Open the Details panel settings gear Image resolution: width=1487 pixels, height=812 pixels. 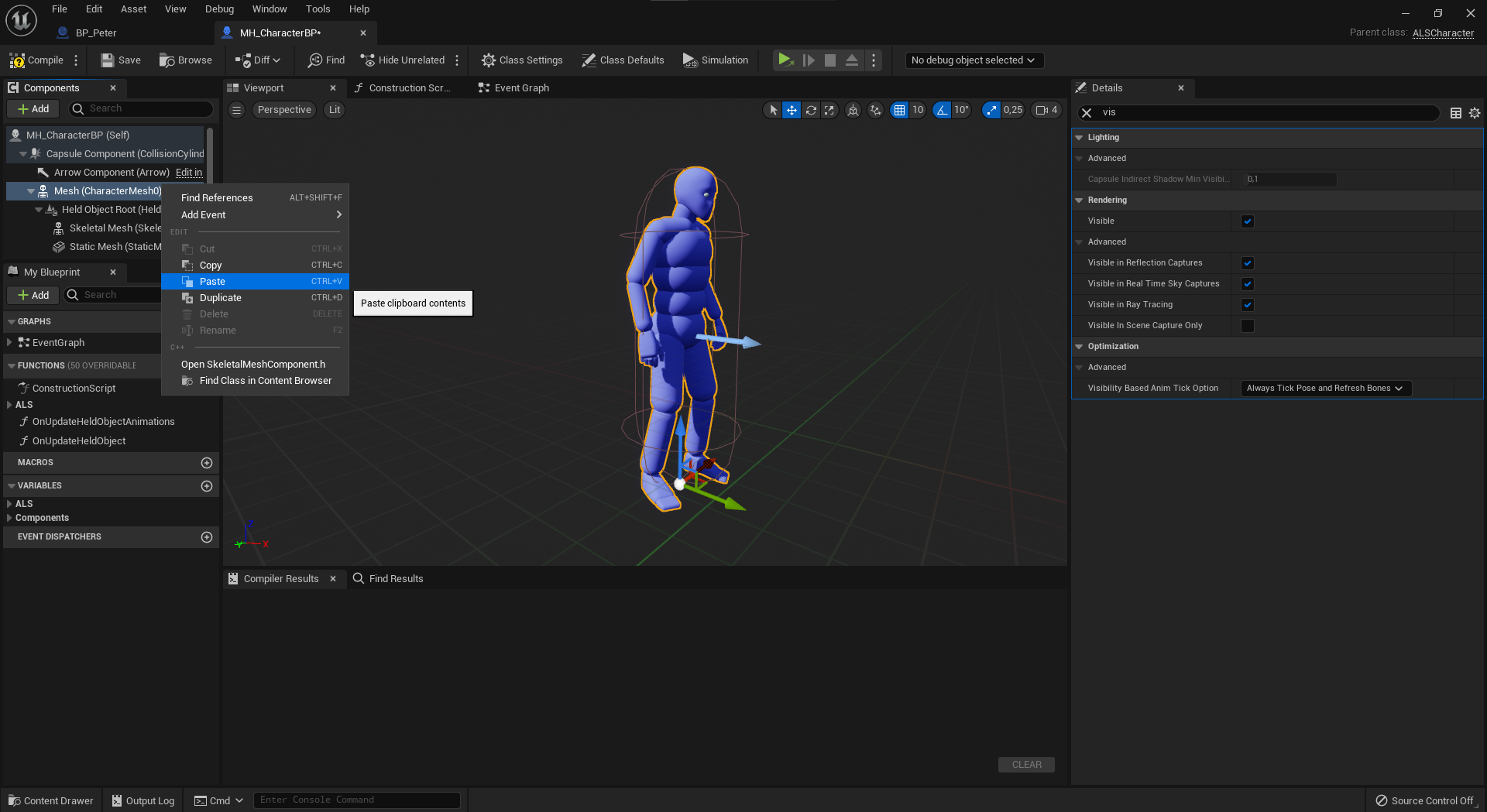[1475, 113]
